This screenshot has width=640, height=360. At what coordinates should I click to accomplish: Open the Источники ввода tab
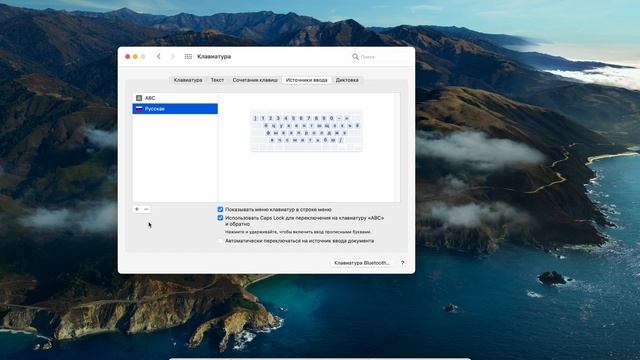(307, 80)
